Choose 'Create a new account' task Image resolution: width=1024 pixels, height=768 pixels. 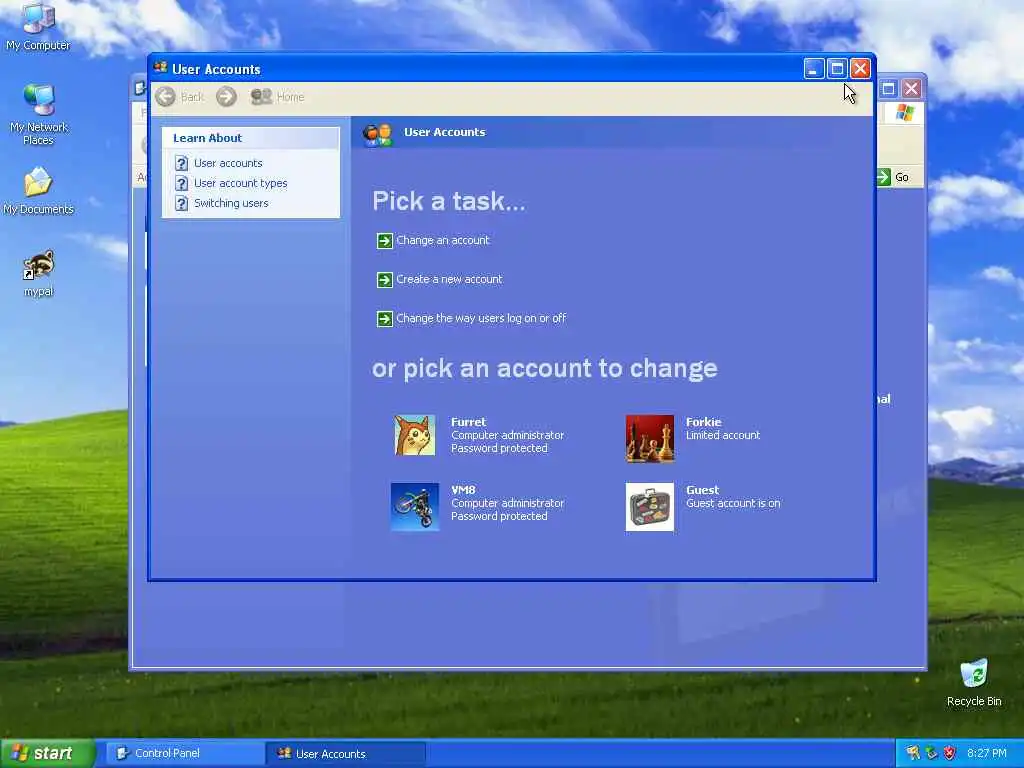(x=449, y=280)
